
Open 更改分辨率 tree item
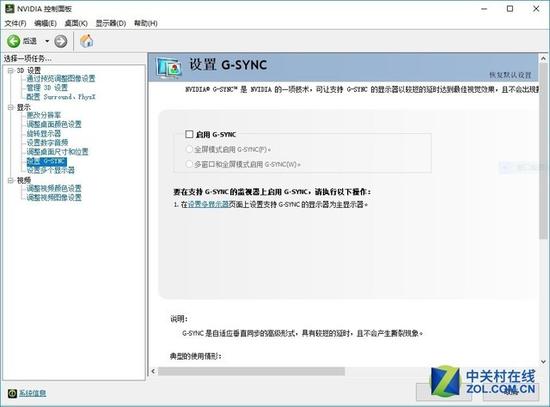44,115
